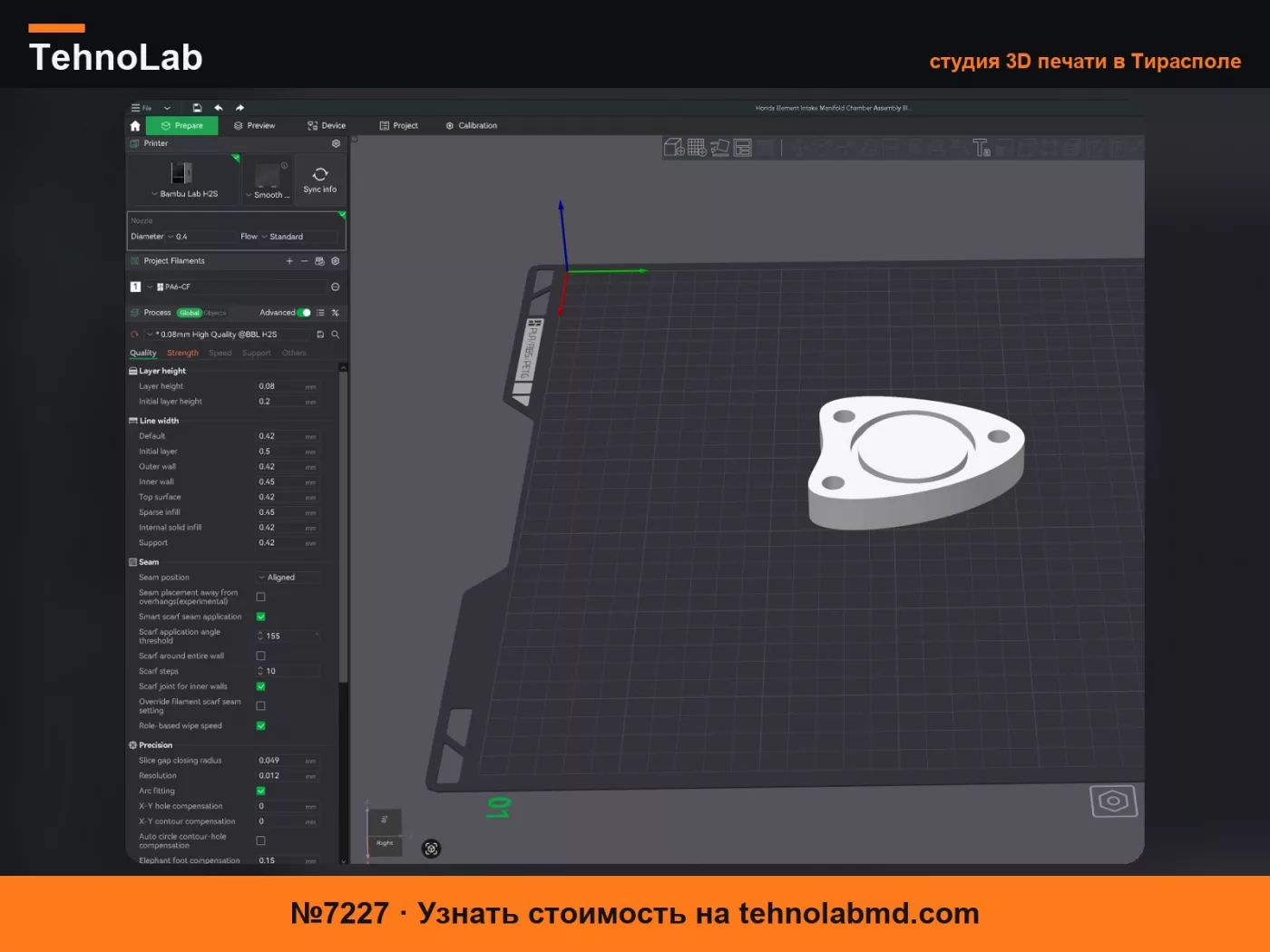Open compare presets icon beside Advanced
The image size is (1270, 952).
336,313
